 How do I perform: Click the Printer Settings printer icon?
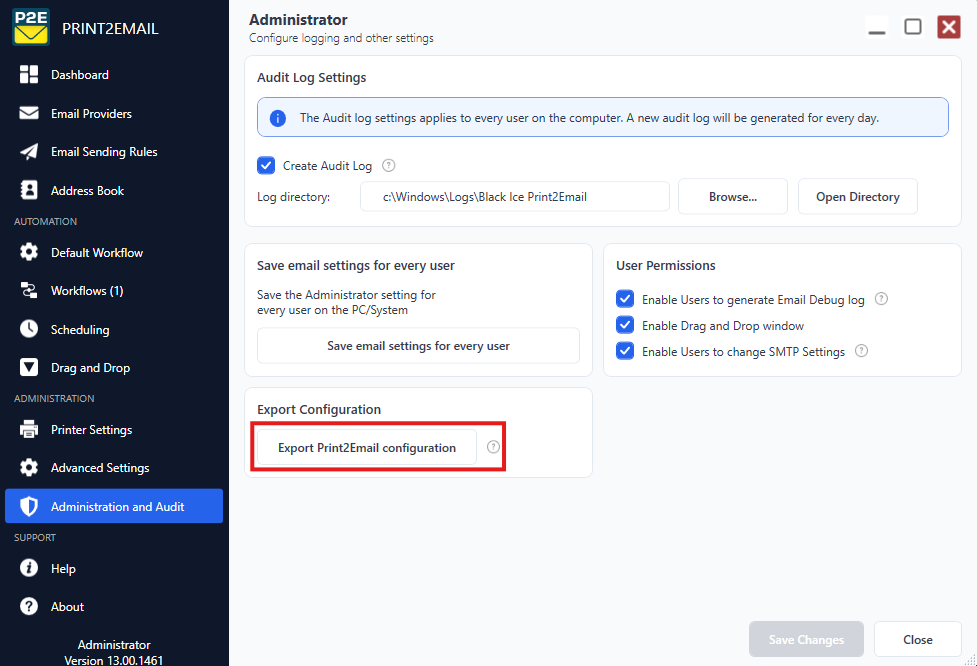click(29, 429)
